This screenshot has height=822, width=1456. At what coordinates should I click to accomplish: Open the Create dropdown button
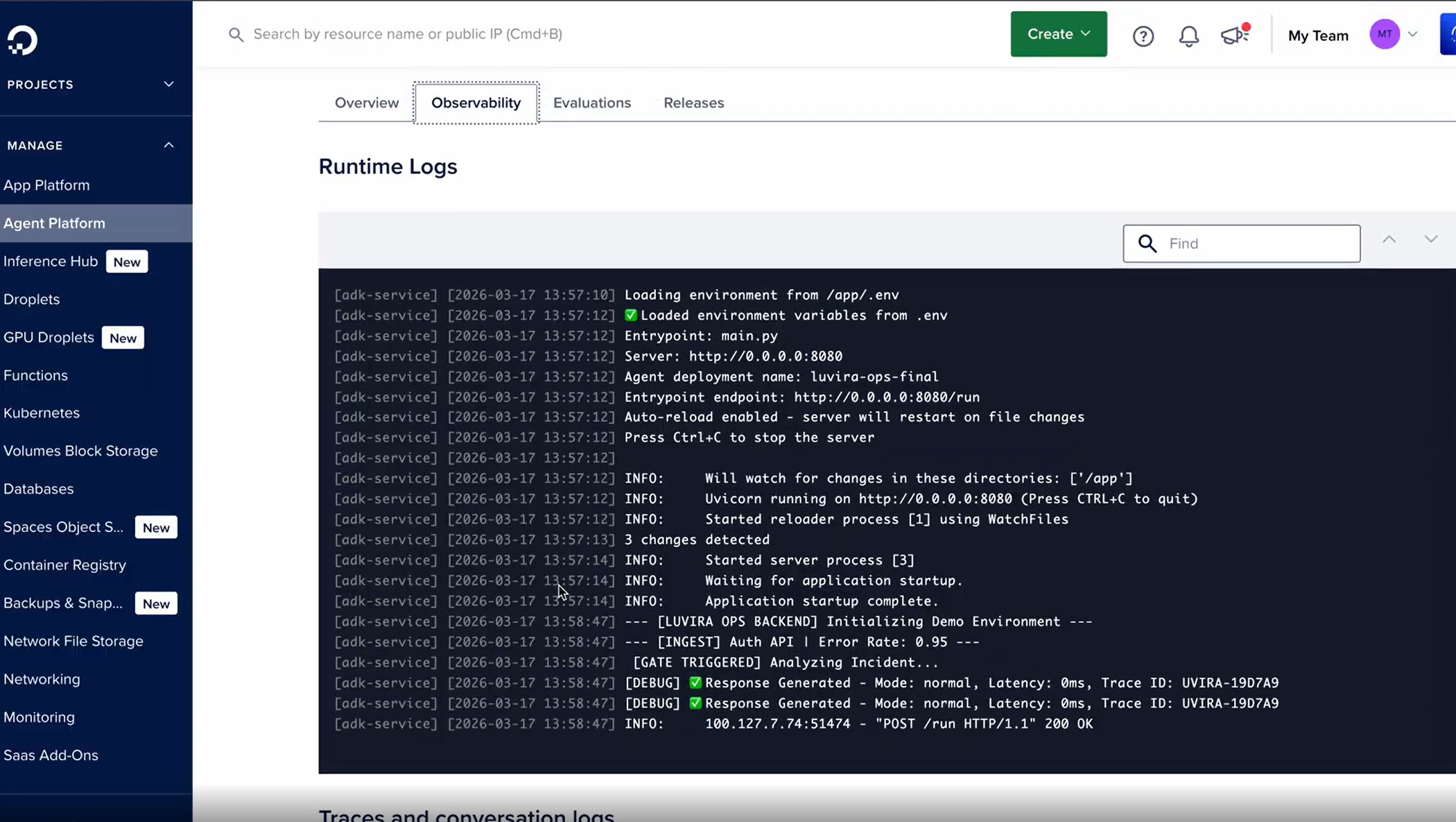click(x=1058, y=34)
